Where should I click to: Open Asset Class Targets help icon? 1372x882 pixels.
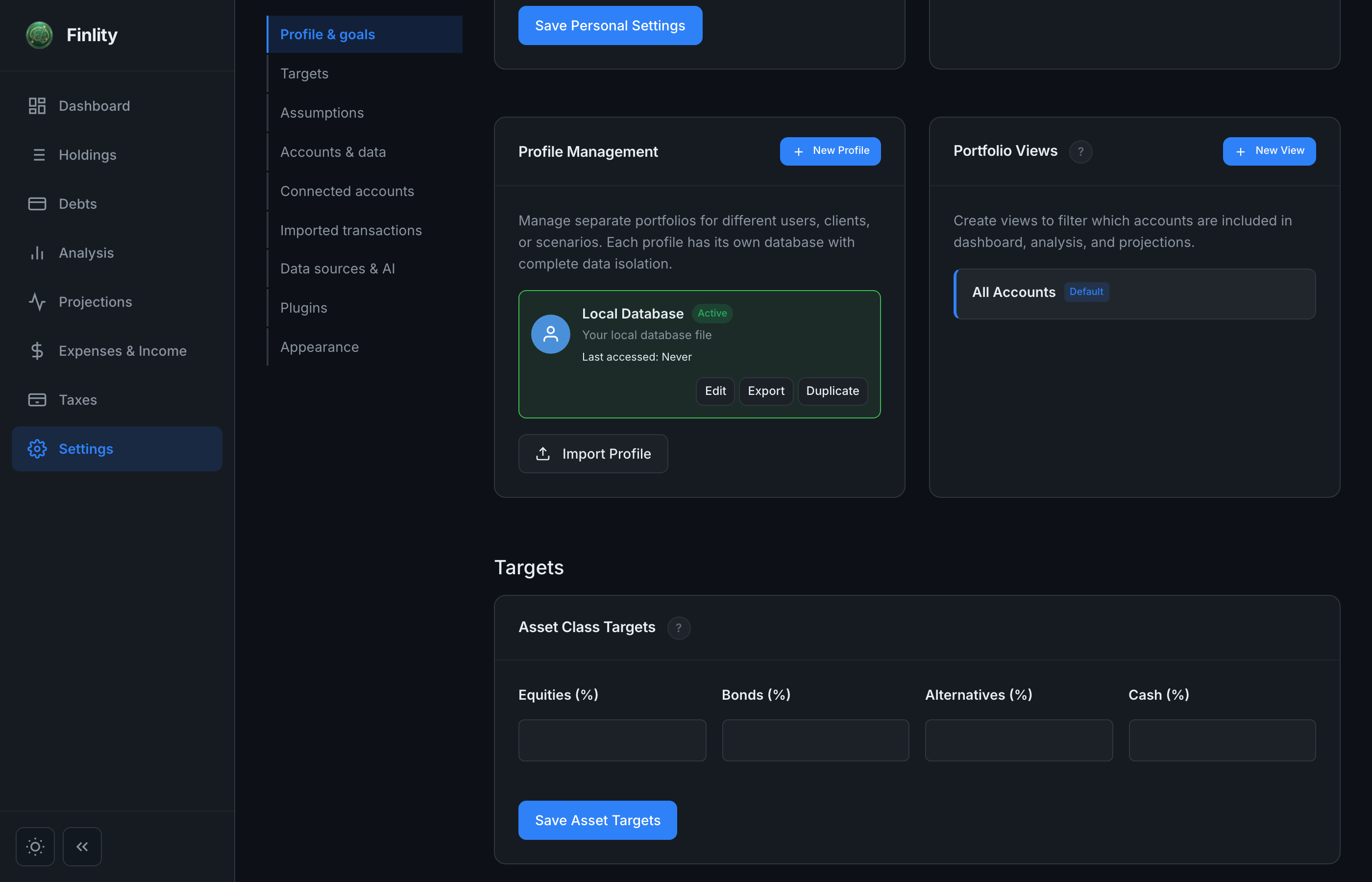679,628
